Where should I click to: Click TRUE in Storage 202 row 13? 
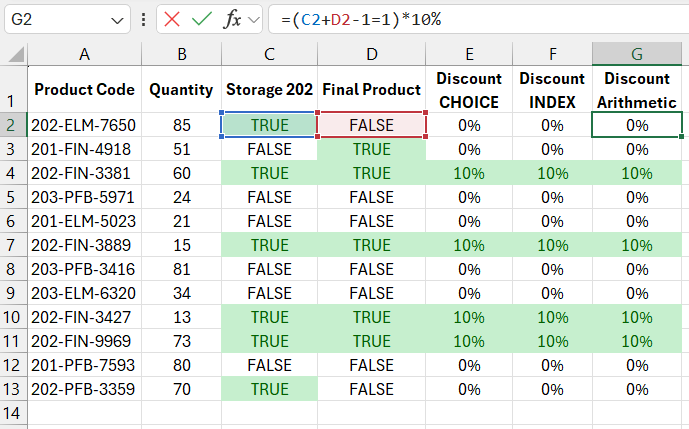point(269,389)
